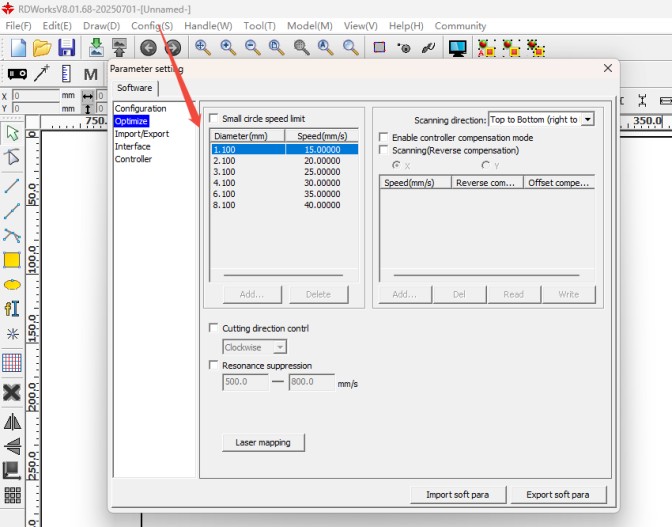Select the Text tool
Screen dimensions: 672x527
(x=12, y=308)
